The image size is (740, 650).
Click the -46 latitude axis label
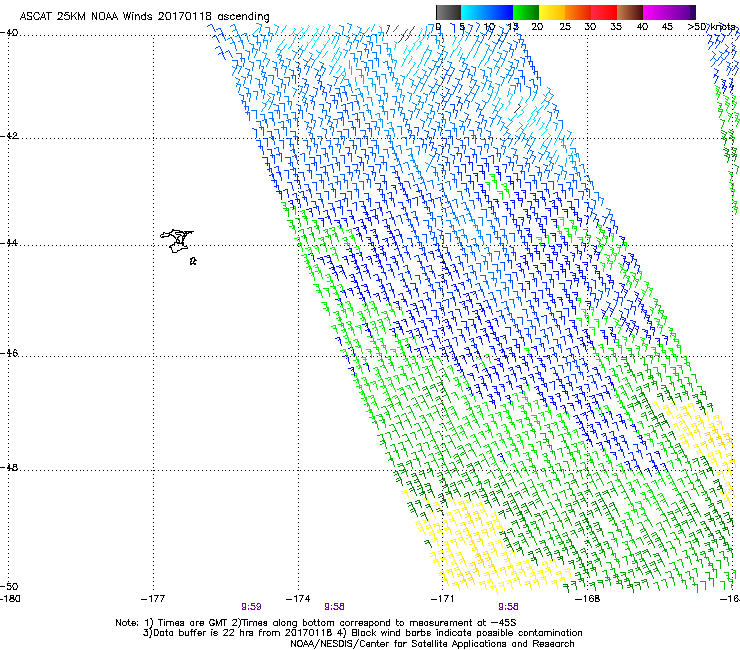click(9, 353)
